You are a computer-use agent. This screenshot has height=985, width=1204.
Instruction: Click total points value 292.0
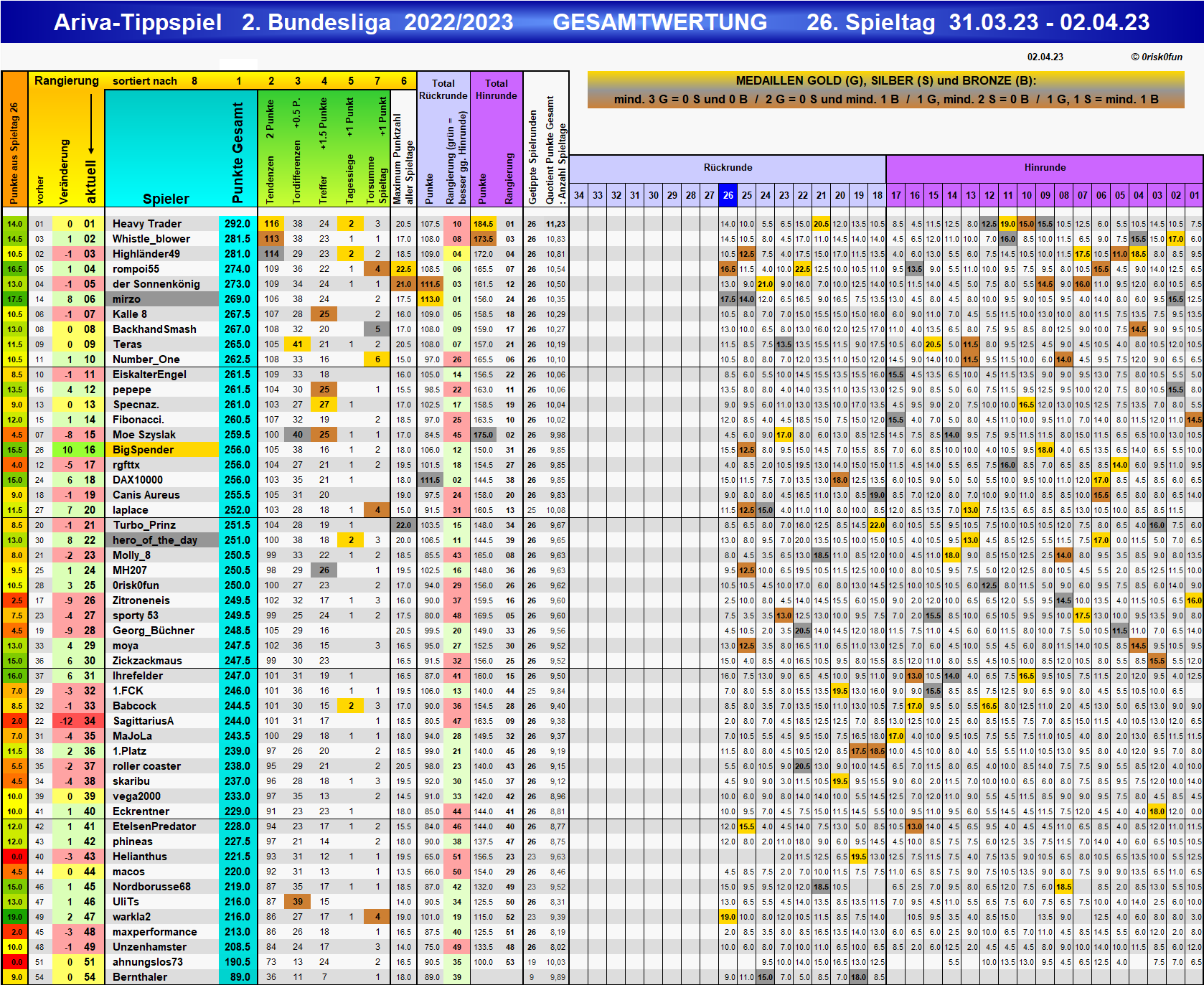tap(237, 224)
